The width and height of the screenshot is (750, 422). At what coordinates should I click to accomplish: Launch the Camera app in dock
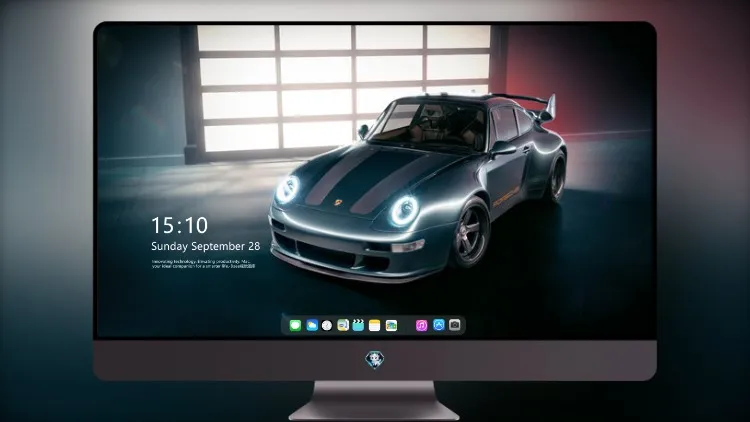point(455,325)
